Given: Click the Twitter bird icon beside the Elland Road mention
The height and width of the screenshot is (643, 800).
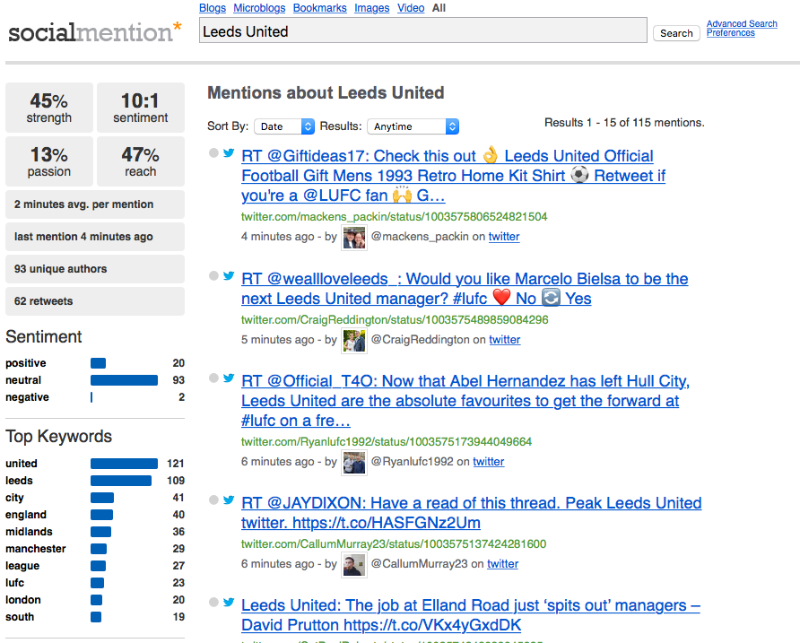Looking at the screenshot, I should pos(229,602).
